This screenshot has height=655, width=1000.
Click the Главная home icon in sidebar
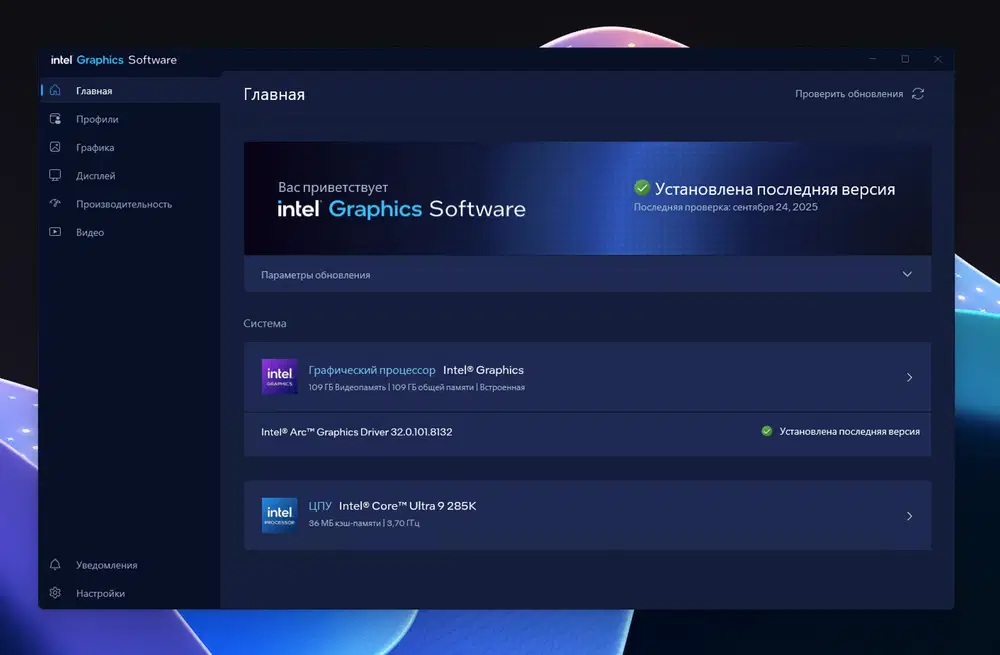click(55, 90)
